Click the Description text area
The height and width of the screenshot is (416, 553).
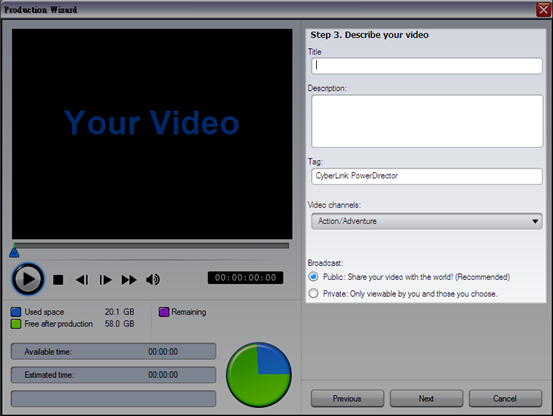point(427,121)
